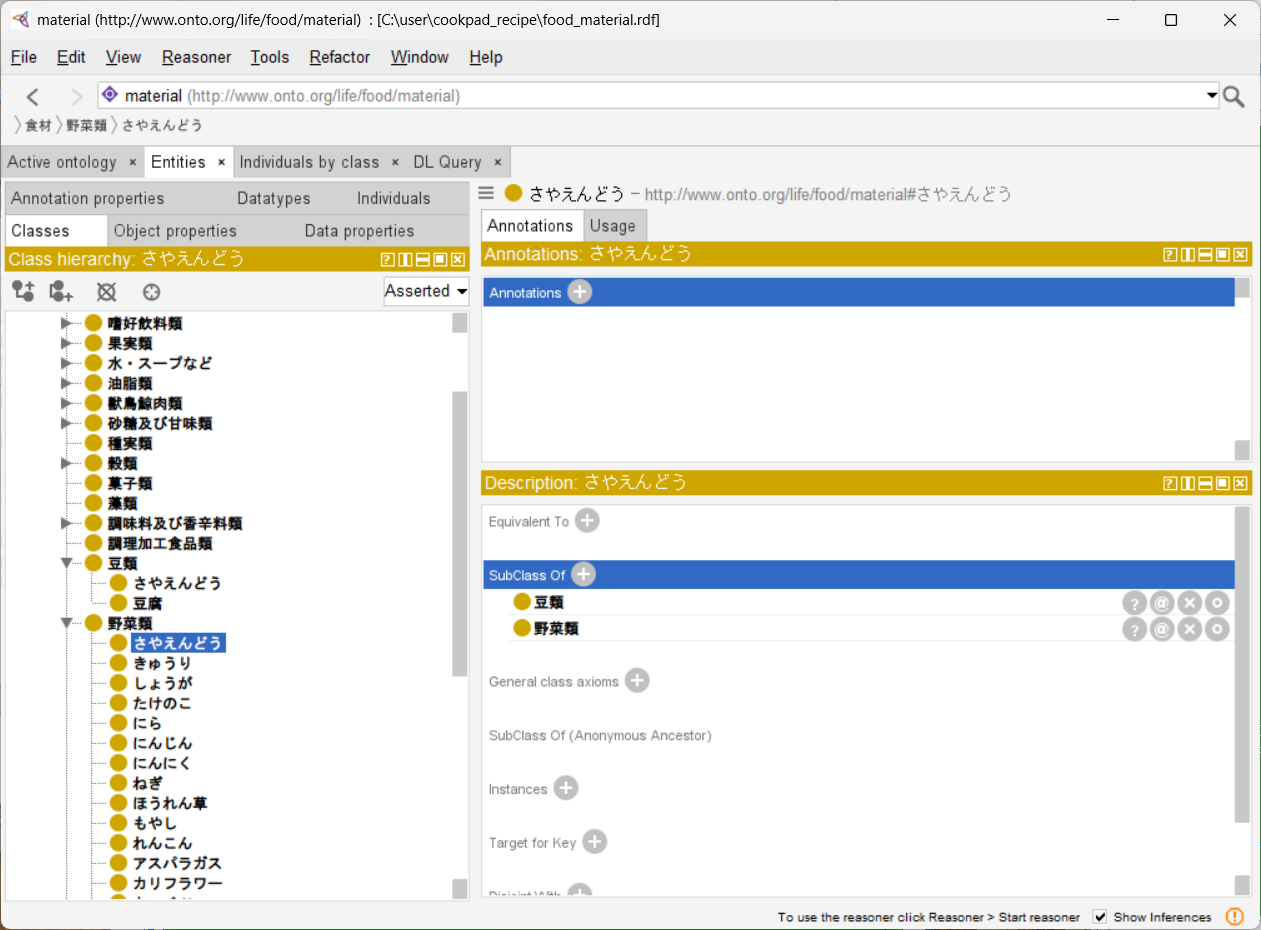Open the Asserted hierarchy dropdown

[x=426, y=292]
